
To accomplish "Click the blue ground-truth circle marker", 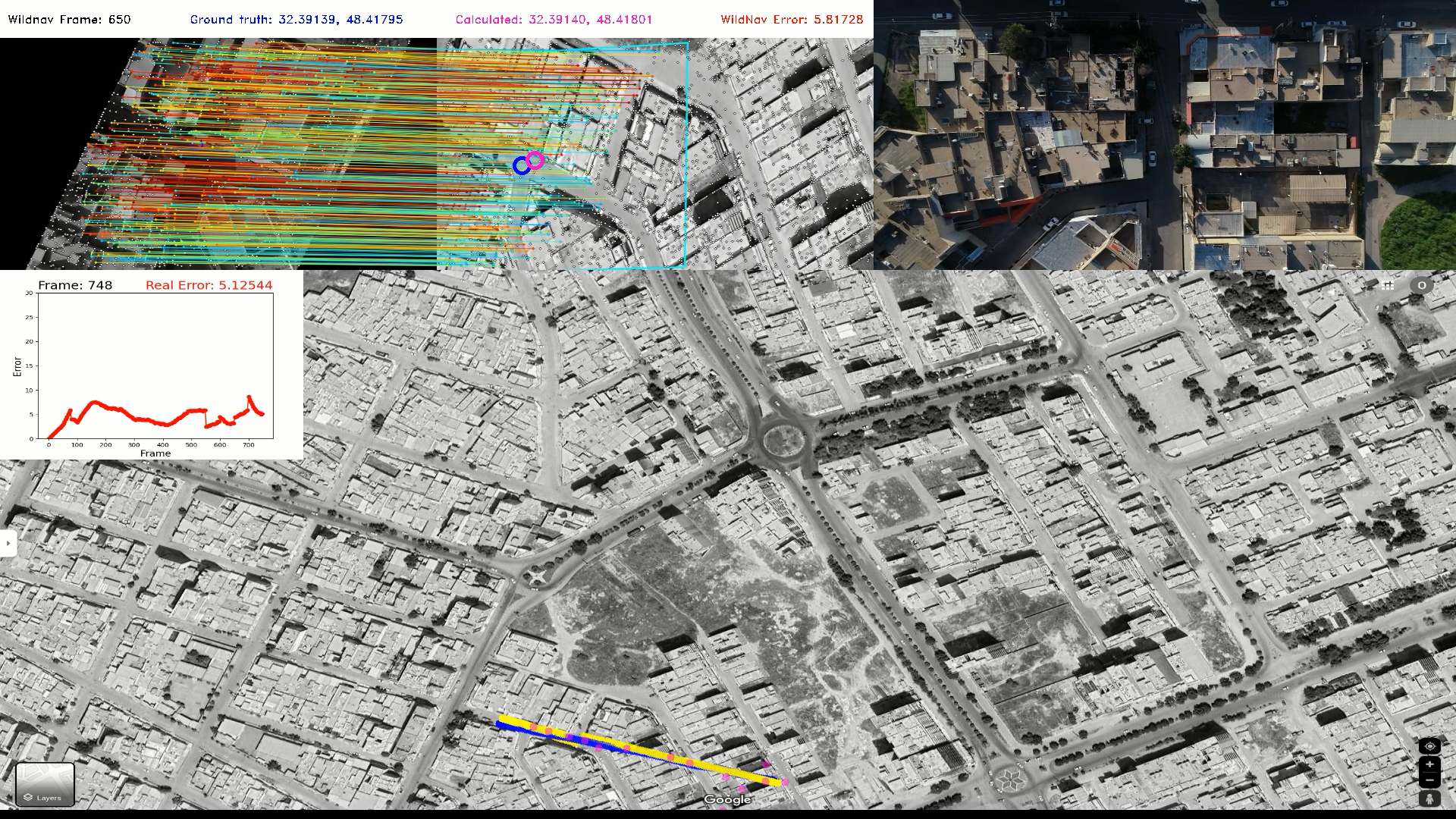I will tap(521, 166).
